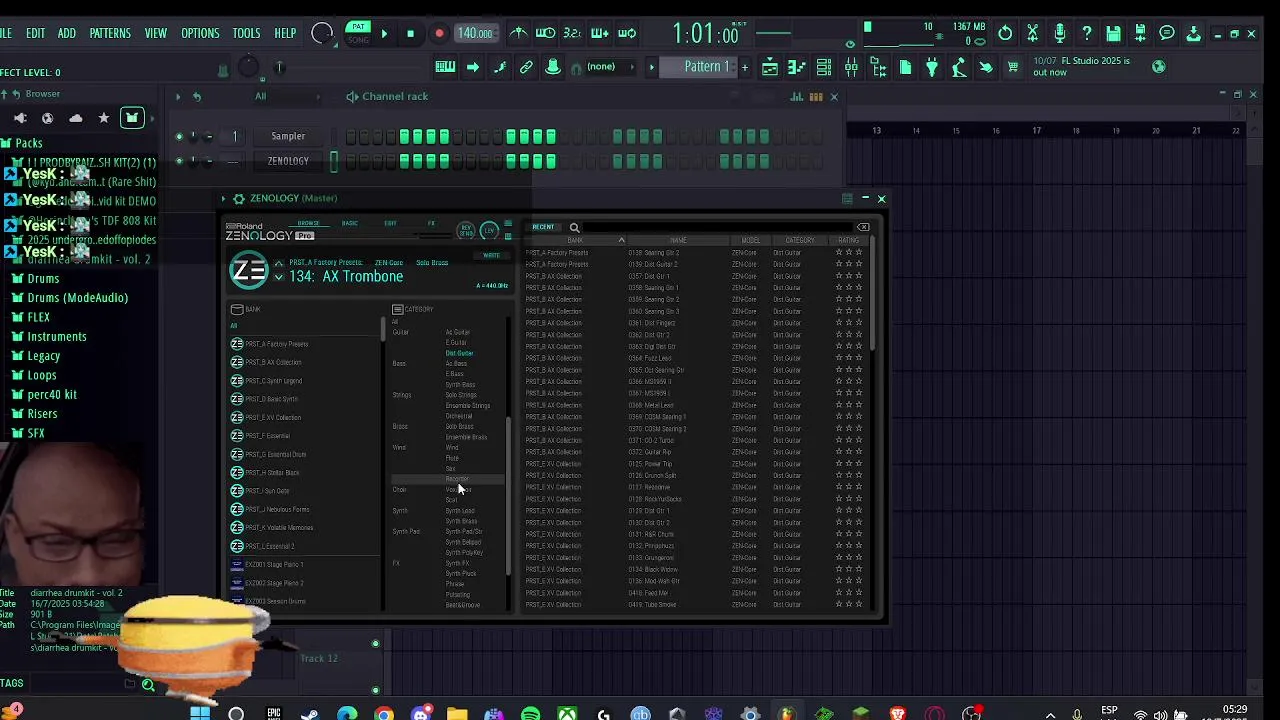Click the NAME column header in preset list

tap(678, 240)
